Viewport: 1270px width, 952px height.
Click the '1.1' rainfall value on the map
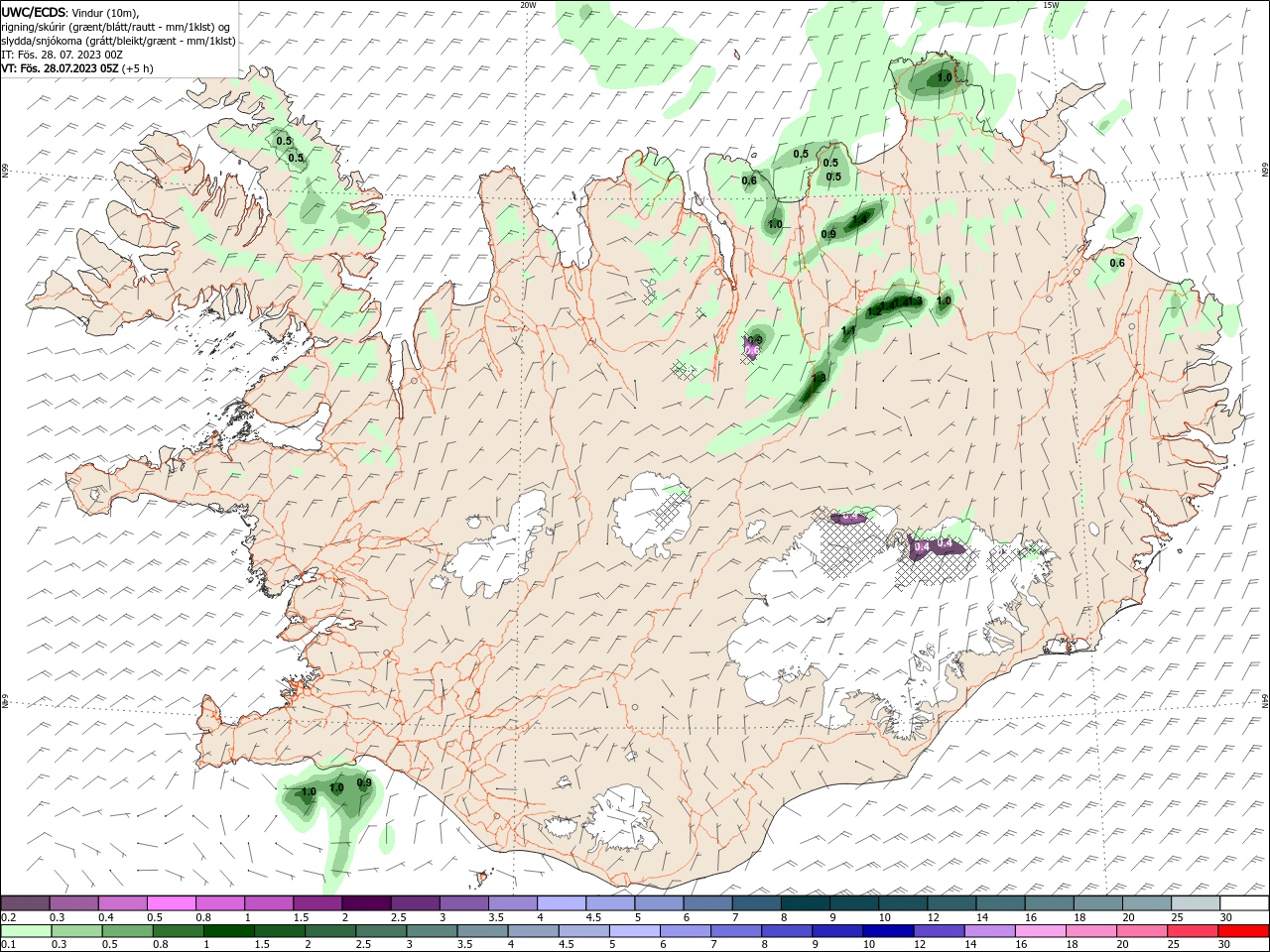point(848,331)
